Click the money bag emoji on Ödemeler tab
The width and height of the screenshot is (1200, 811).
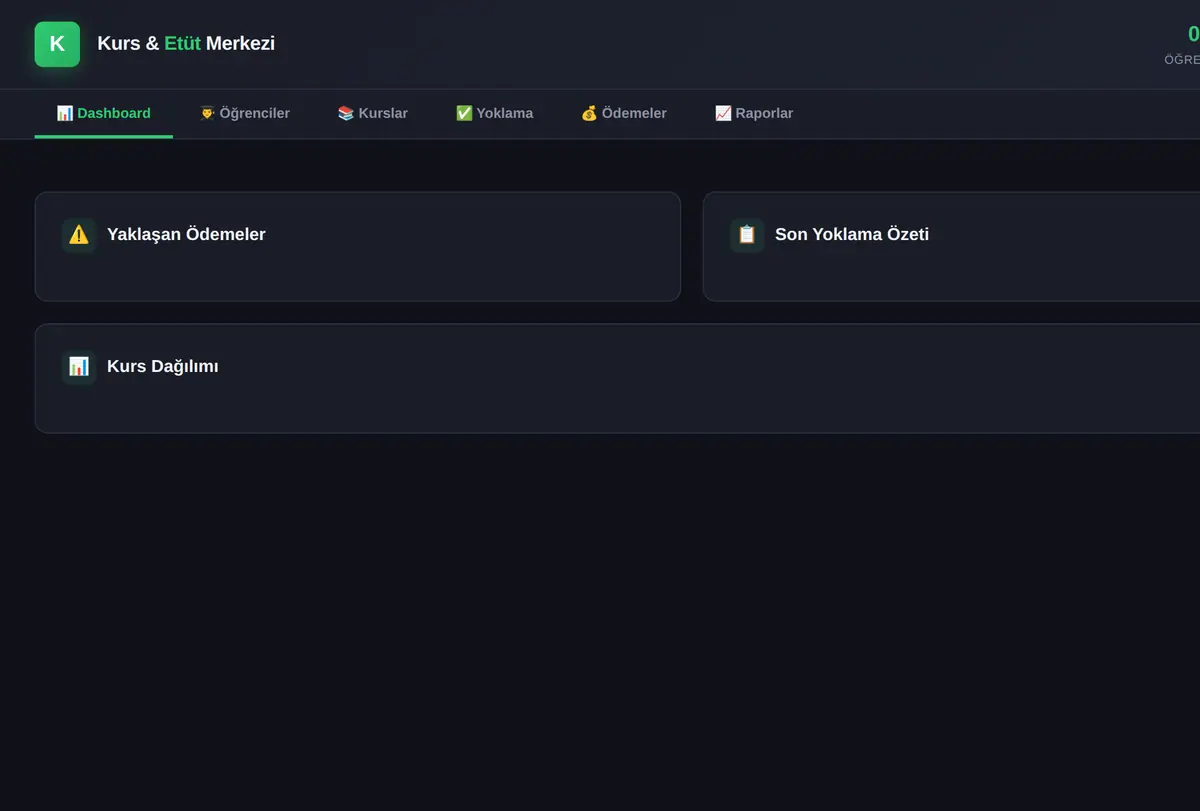point(589,113)
